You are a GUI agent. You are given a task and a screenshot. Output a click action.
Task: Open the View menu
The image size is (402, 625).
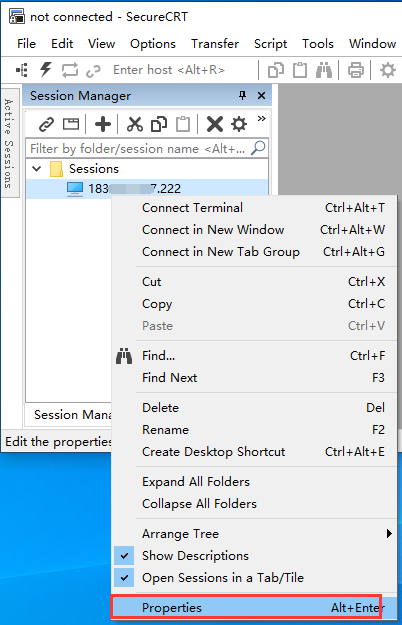[101, 43]
